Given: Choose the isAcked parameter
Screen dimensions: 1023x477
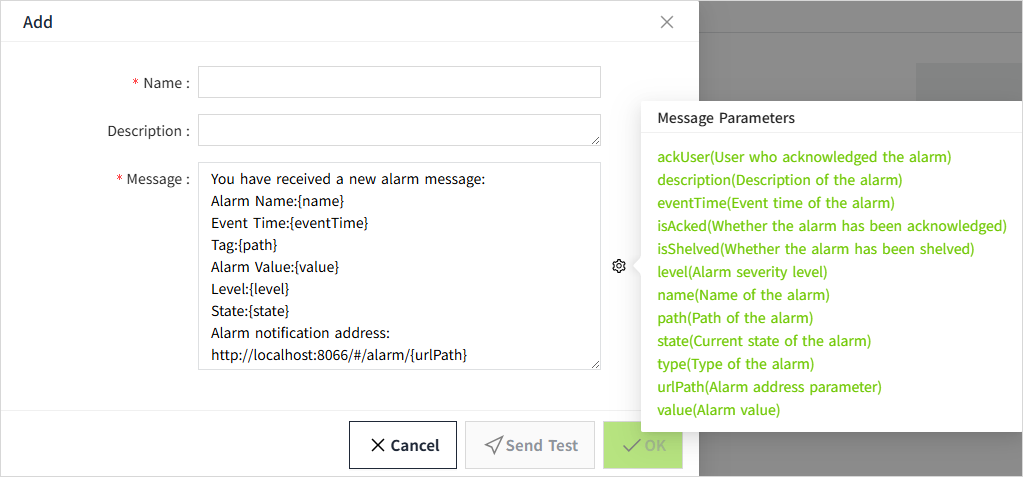Looking at the screenshot, I should coord(831,226).
